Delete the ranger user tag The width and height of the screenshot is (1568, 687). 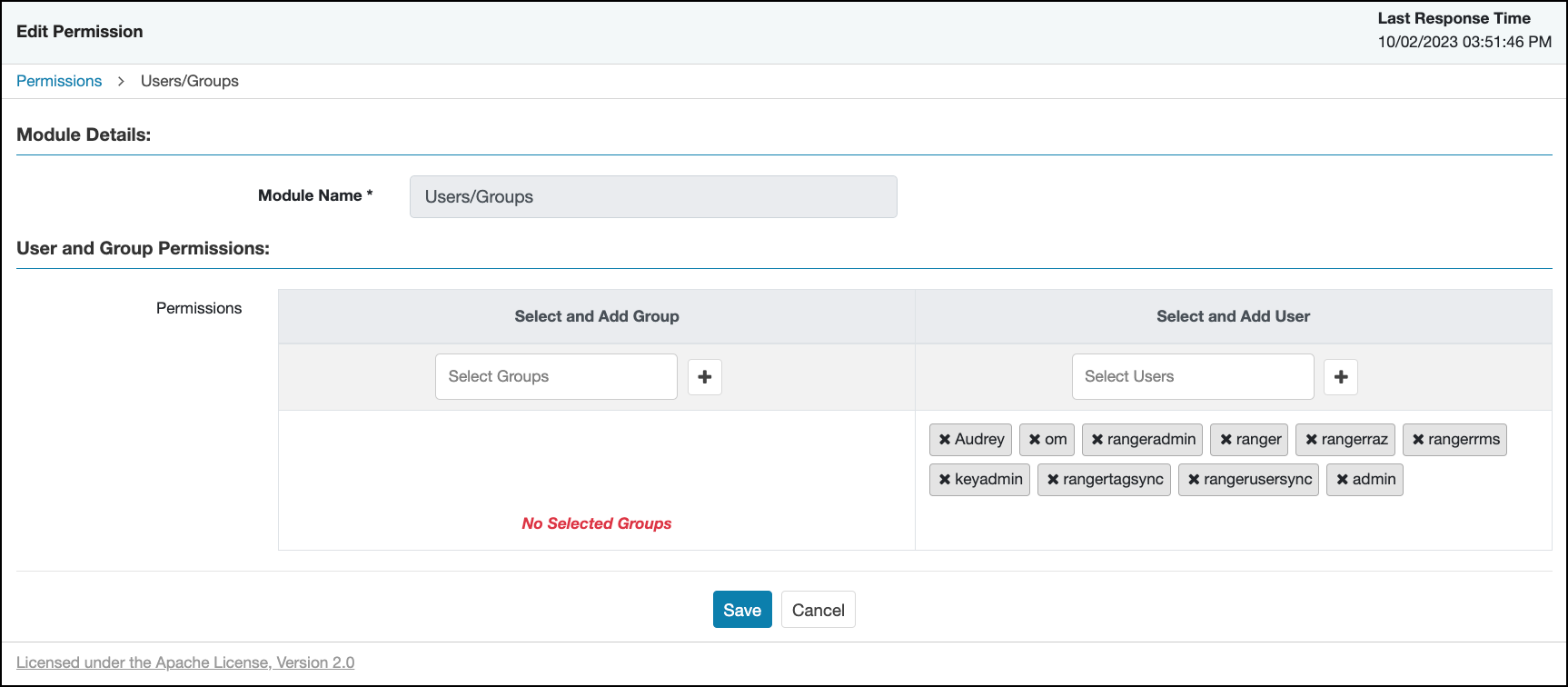(1226, 440)
